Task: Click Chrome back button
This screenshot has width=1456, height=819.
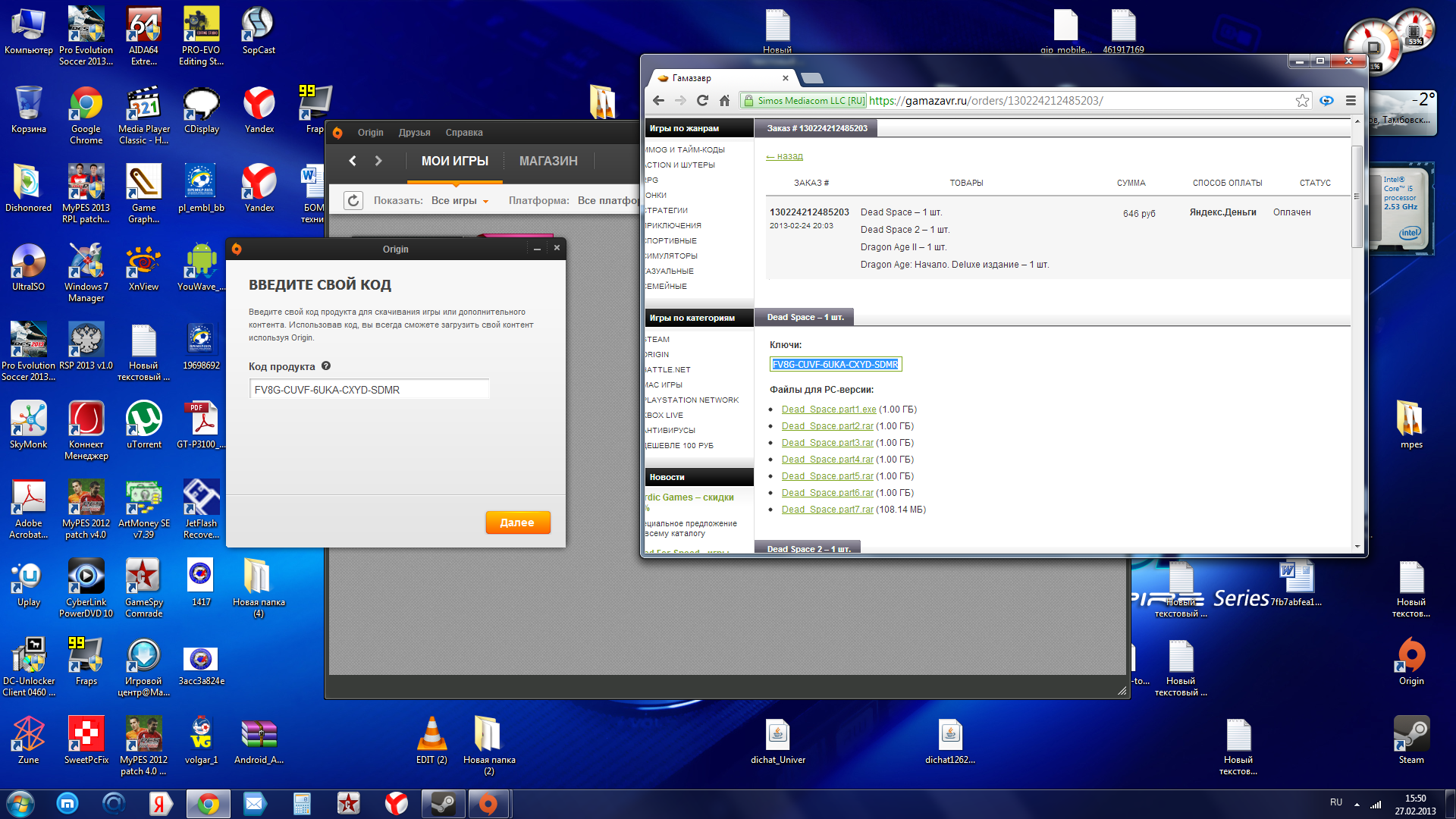Action: tap(658, 100)
